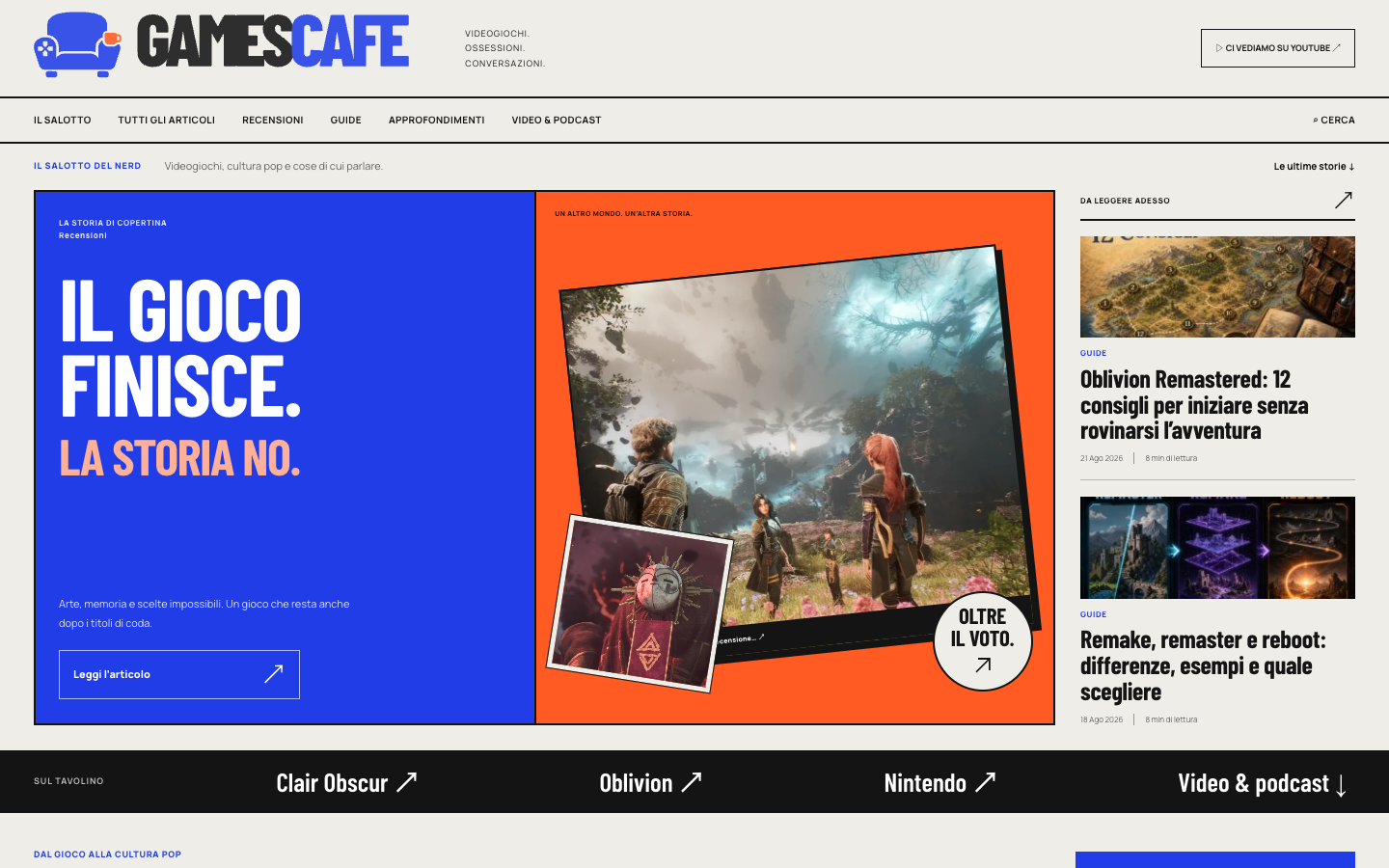Image resolution: width=1389 pixels, height=868 pixels.
Task: Click the 21 Ago 2026 date
Action: (x=1102, y=458)
